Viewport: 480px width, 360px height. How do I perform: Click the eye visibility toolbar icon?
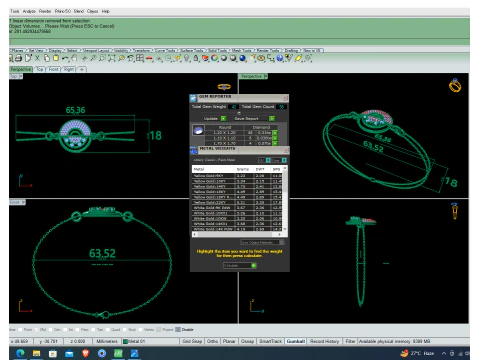pyautogui.click(x=261, y=58)
